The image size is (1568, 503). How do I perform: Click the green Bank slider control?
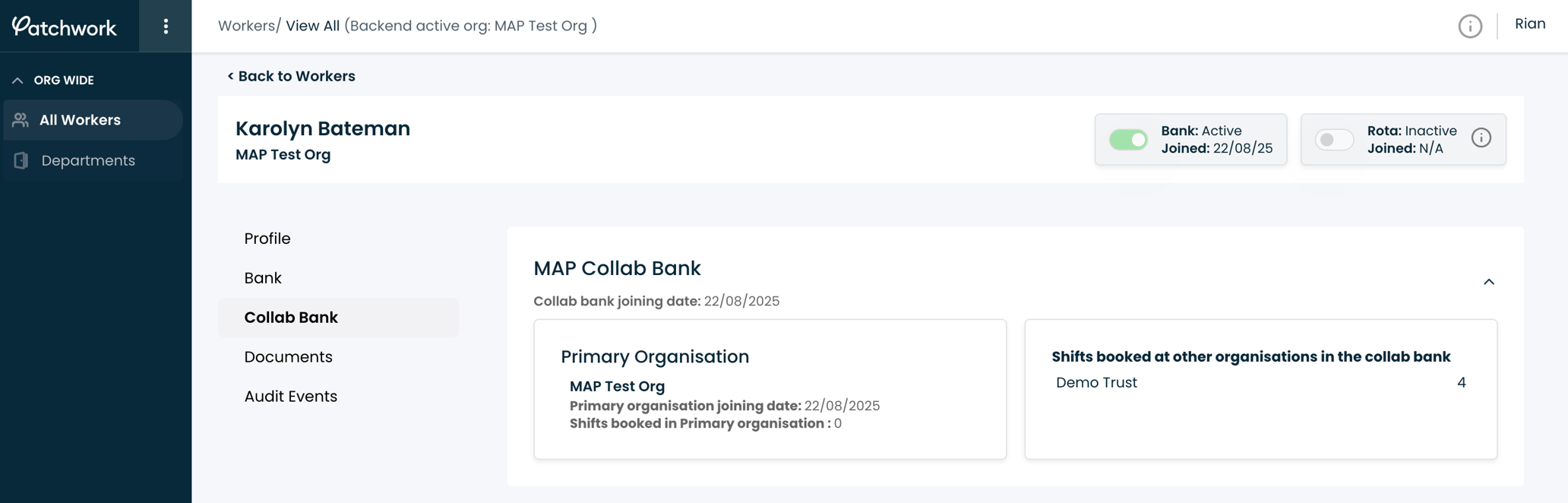(x=1129, y=140)
